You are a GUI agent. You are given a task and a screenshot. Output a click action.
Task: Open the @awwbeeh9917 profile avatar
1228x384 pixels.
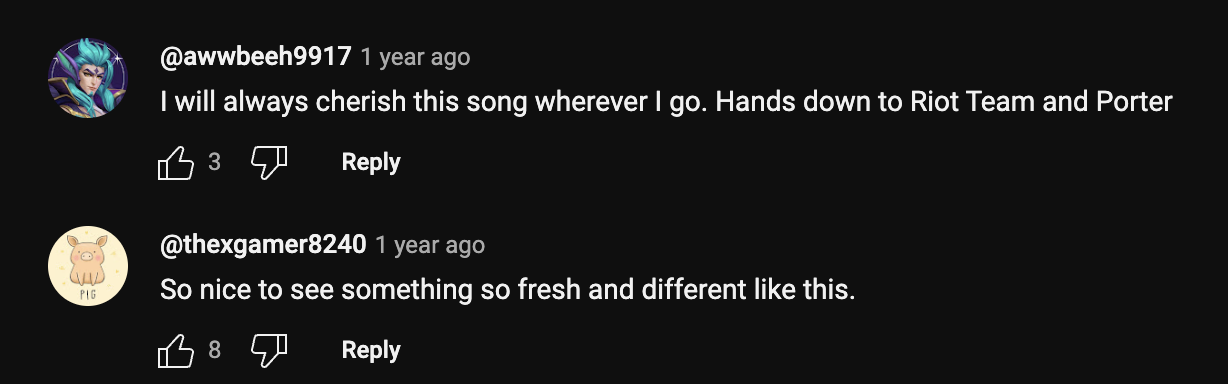click(88, 78)
